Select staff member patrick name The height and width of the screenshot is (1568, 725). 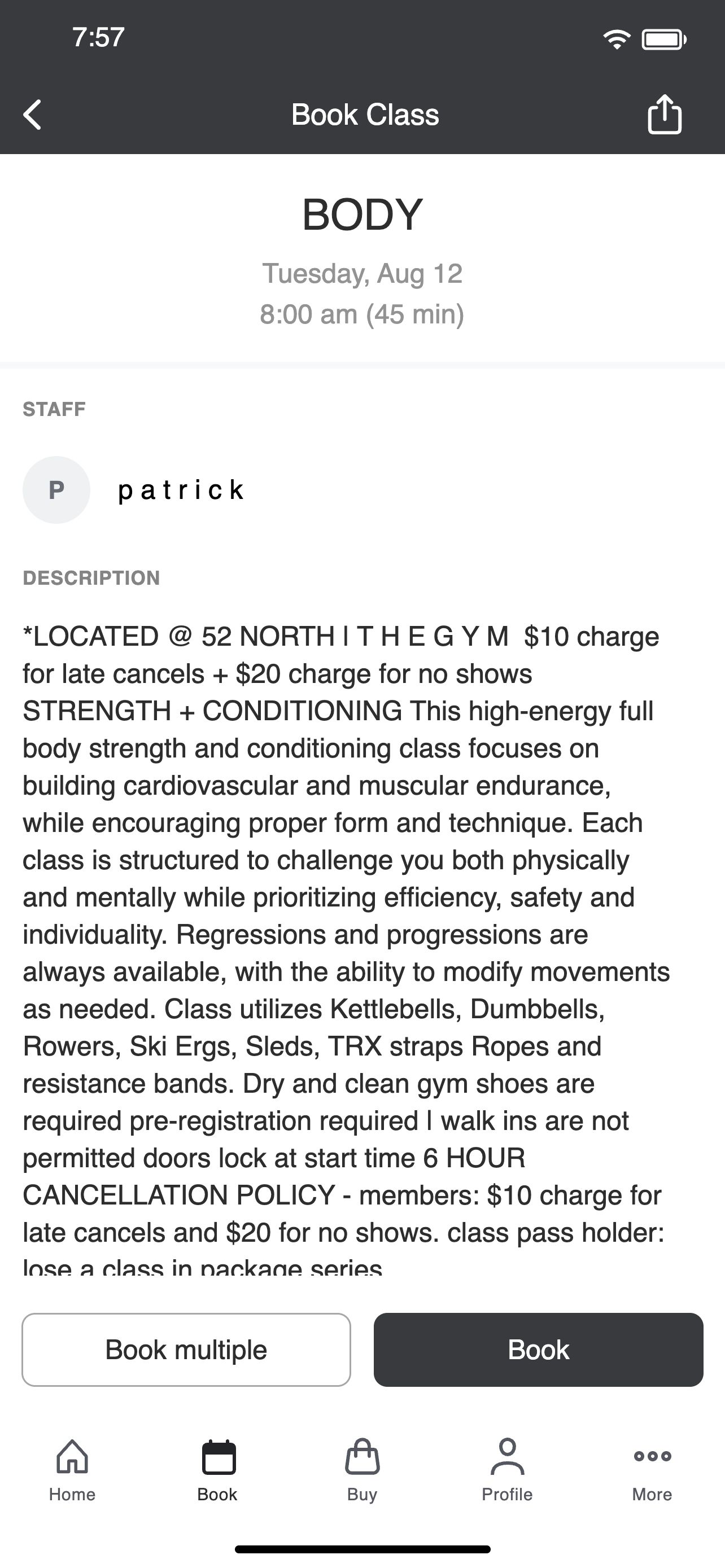click(181, 490)
